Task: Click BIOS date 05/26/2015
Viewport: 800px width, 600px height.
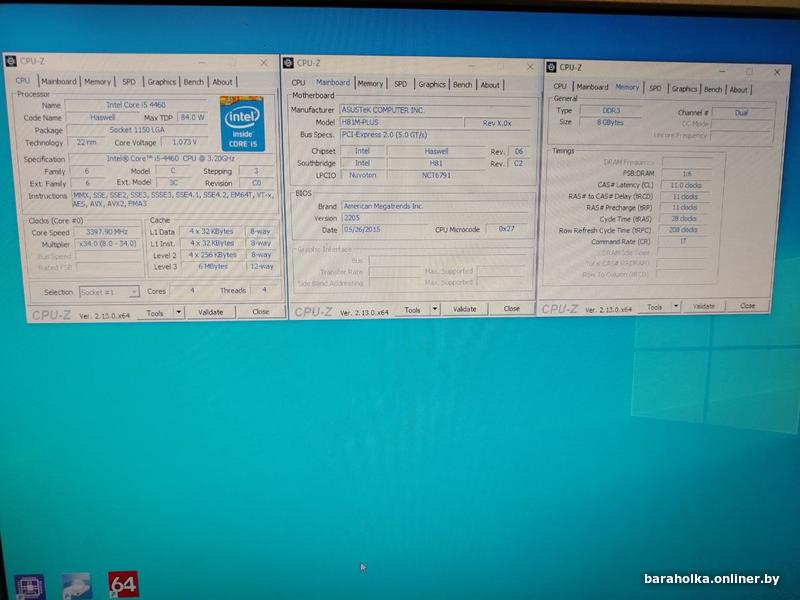Action: (384, 230)
